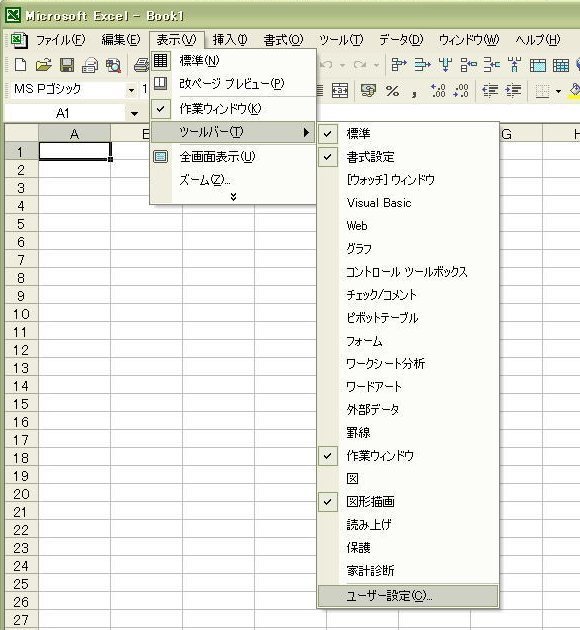Open the ファイル(F) menu
The width and height of the screenshot is (580, 630).
click(61, 40)
